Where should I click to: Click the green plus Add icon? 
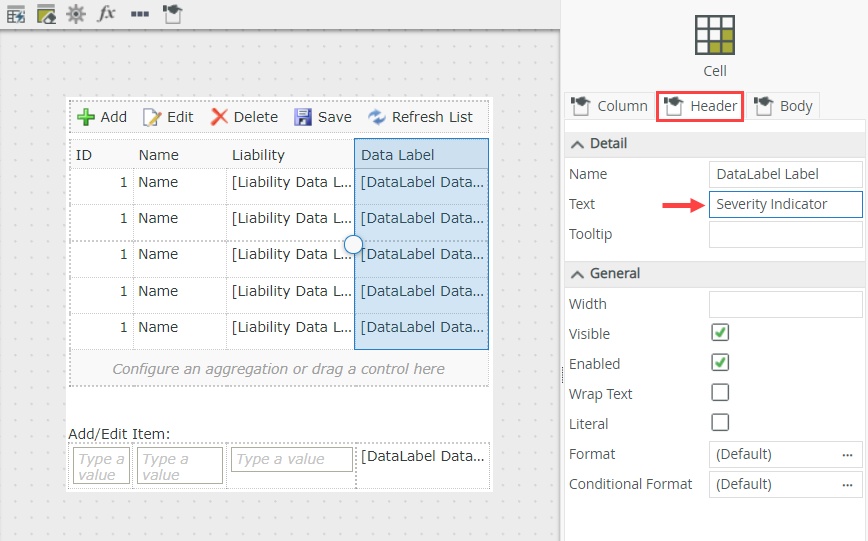[x=87, y=117]
